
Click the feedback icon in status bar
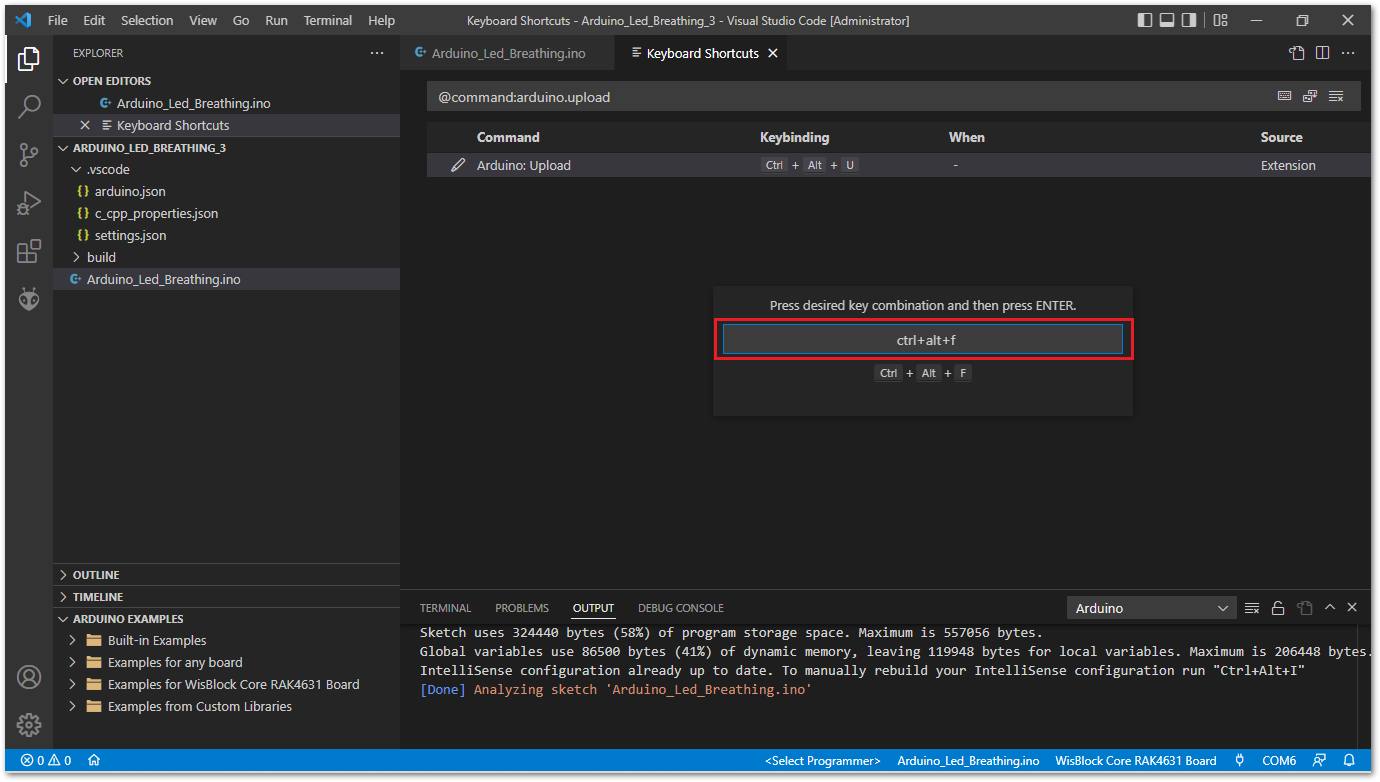pos(1320,760)
